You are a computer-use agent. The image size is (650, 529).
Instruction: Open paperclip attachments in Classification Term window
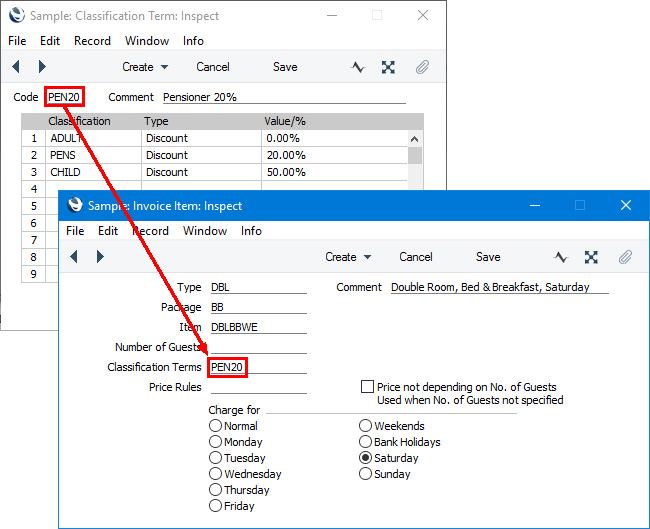coord(422,67)
